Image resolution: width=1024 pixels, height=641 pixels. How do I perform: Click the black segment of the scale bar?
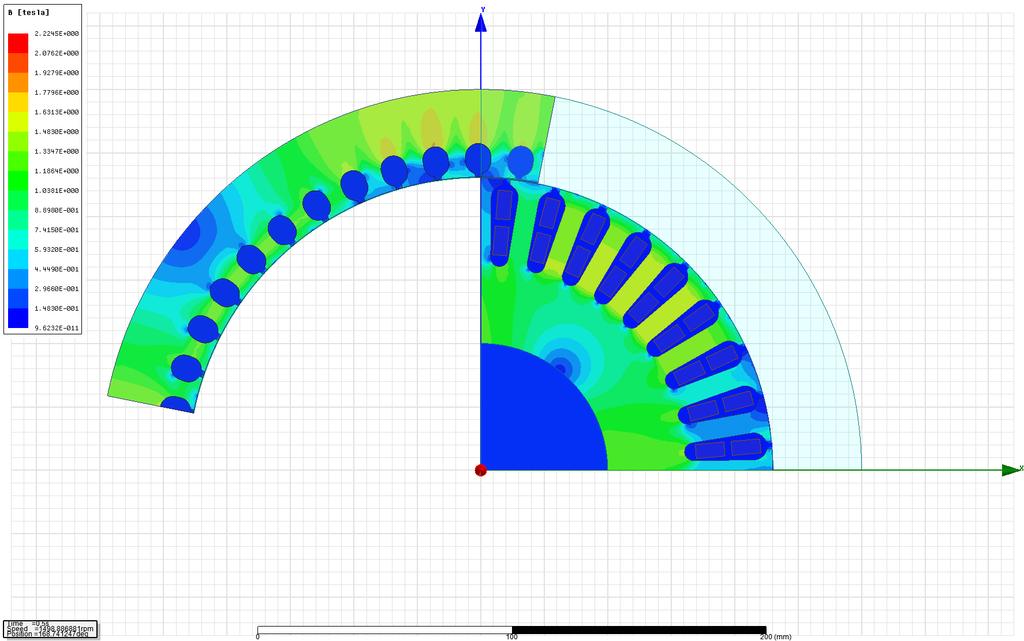639,630
